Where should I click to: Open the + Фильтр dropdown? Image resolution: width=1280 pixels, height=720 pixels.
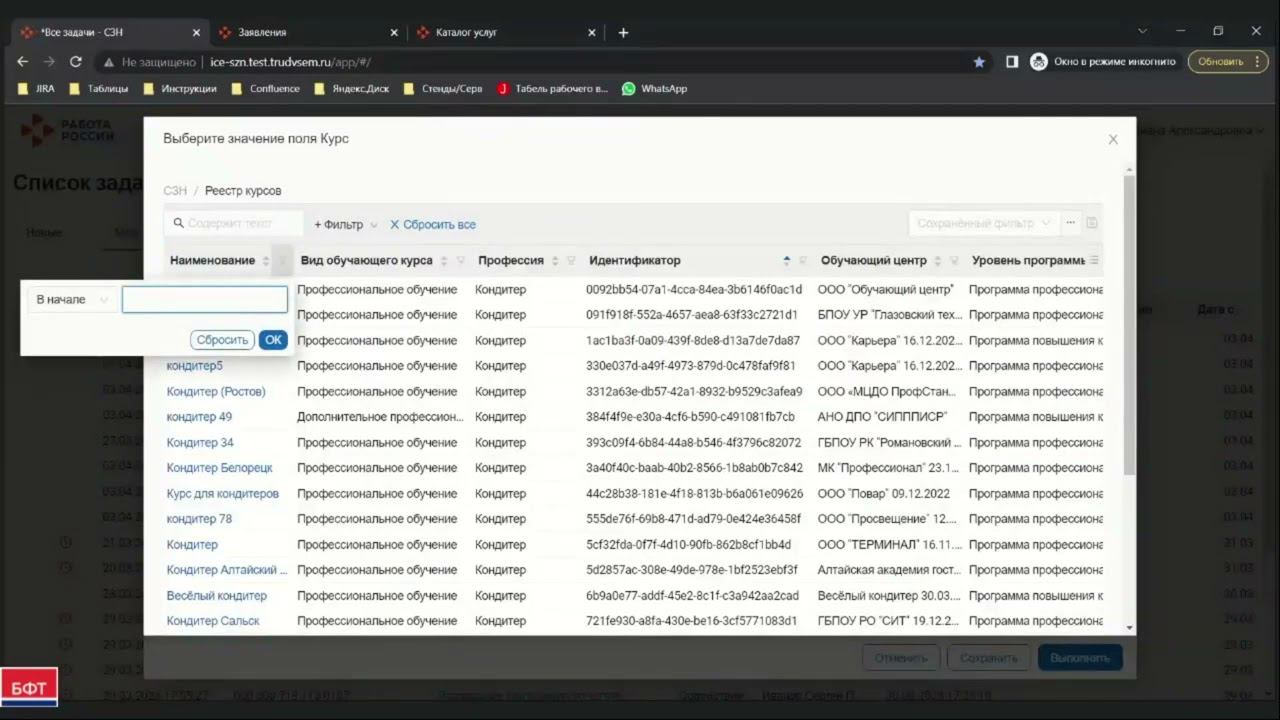tap(346, 225)
